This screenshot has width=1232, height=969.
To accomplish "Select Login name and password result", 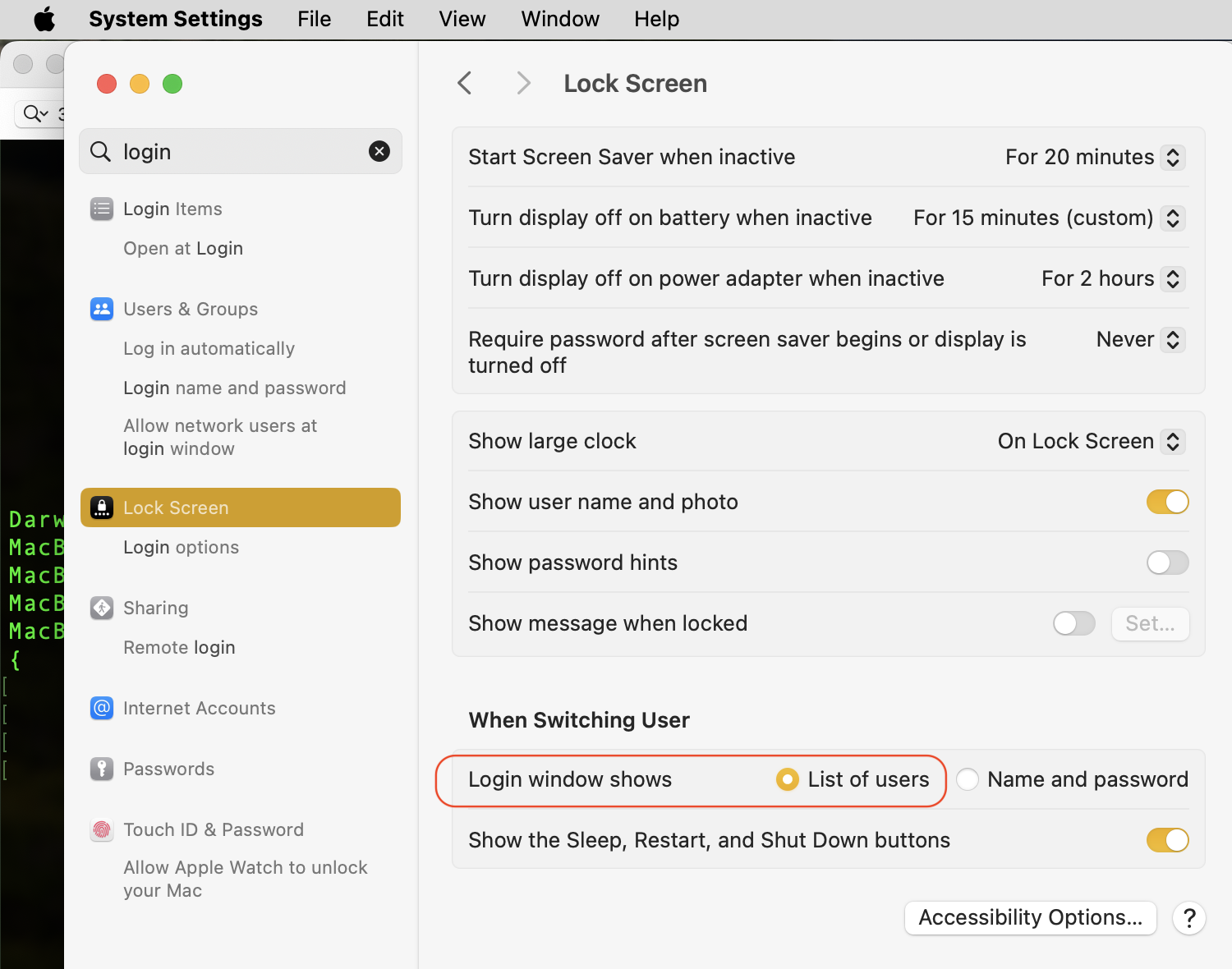I will [x=235, y=388].
